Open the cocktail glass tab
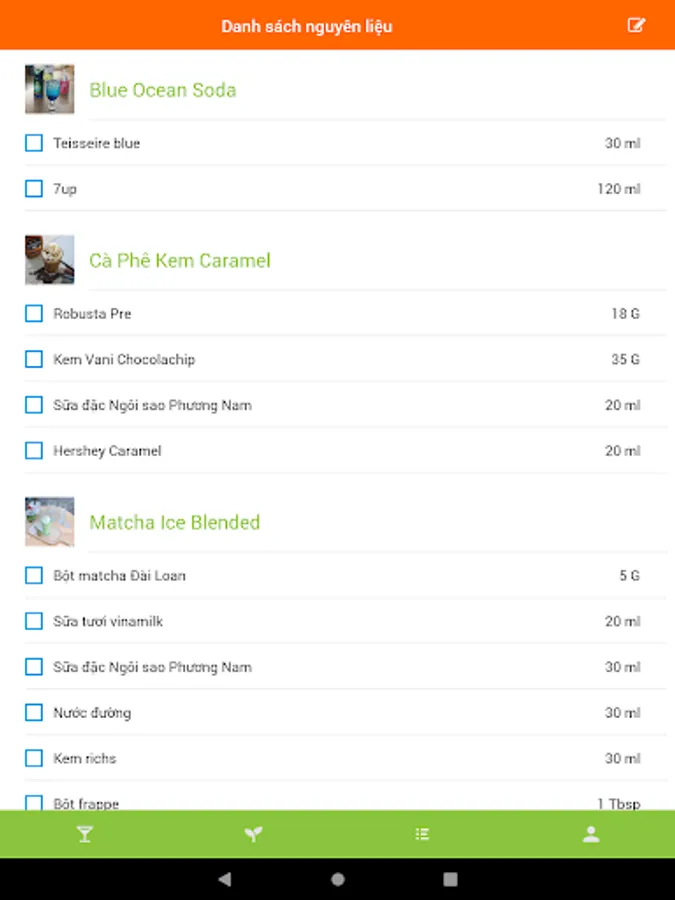Screen dimensions: 675x900 84,834
